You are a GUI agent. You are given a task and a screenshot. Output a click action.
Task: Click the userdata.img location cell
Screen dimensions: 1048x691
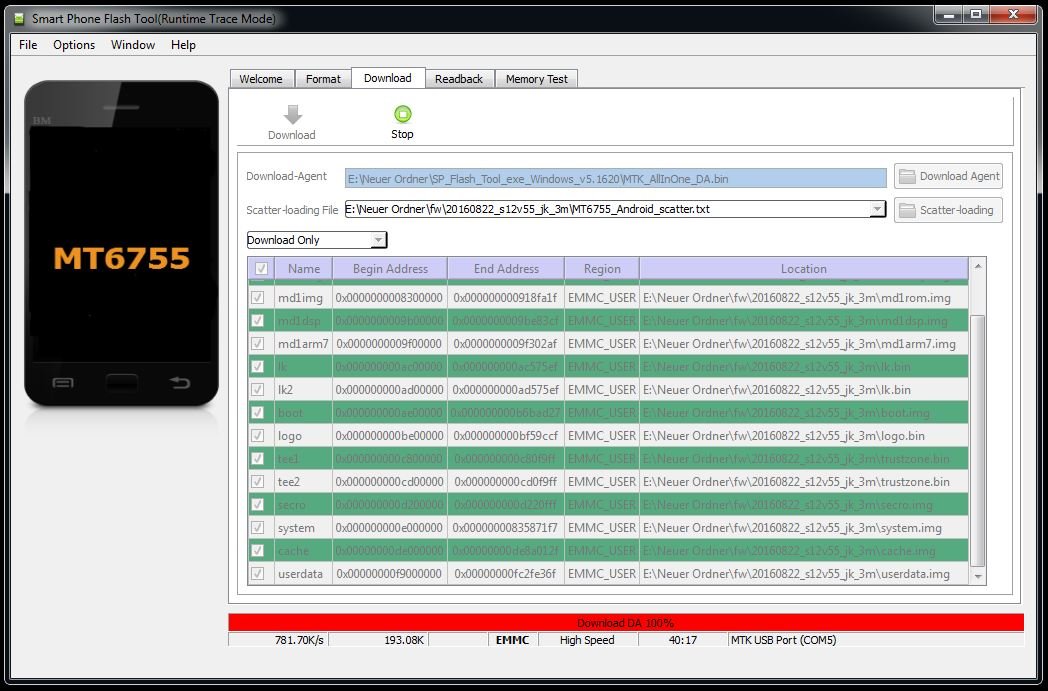804,573
